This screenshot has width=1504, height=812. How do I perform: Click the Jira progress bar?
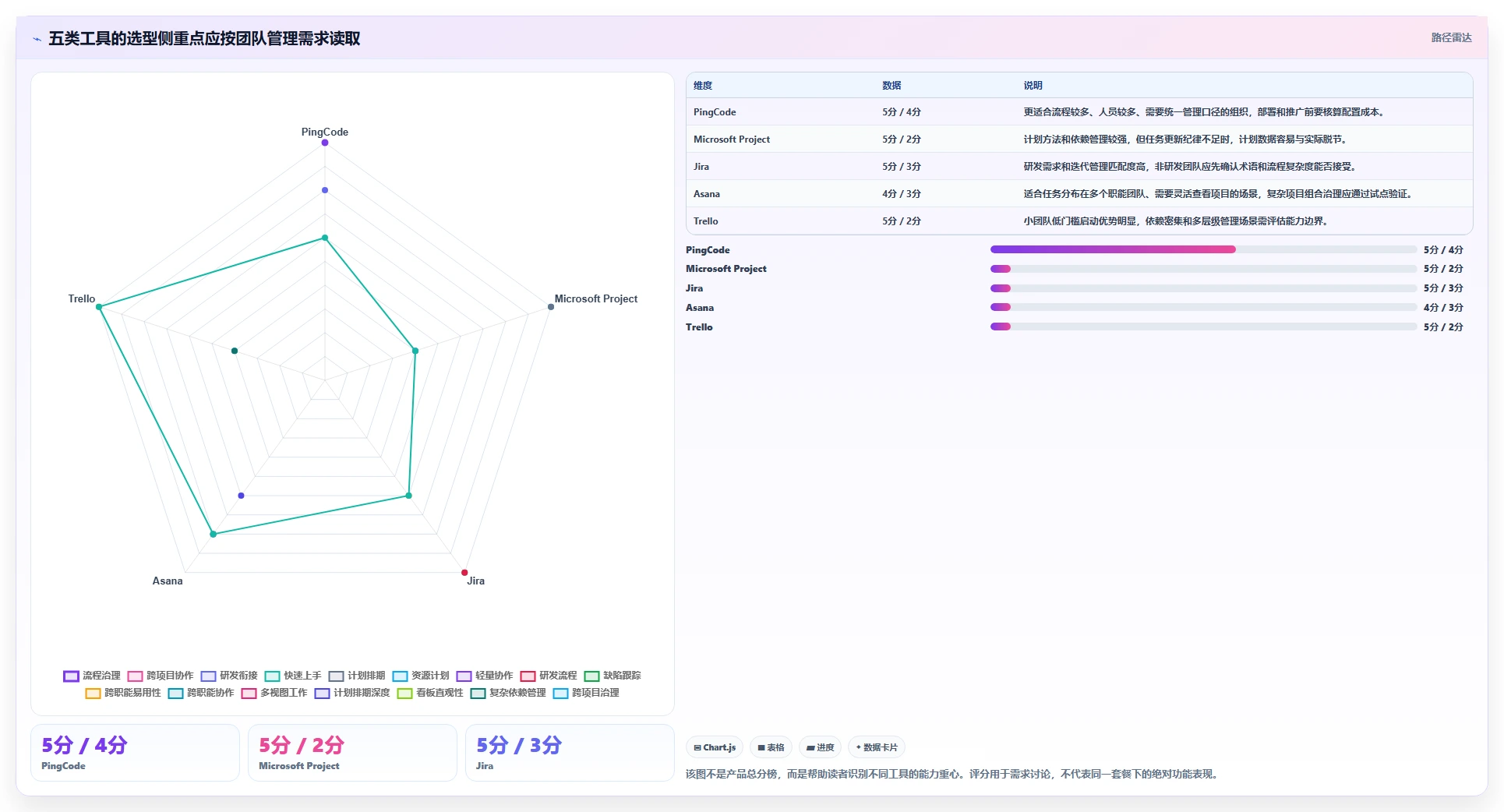pyautogui.click(x=1203, y=288)
